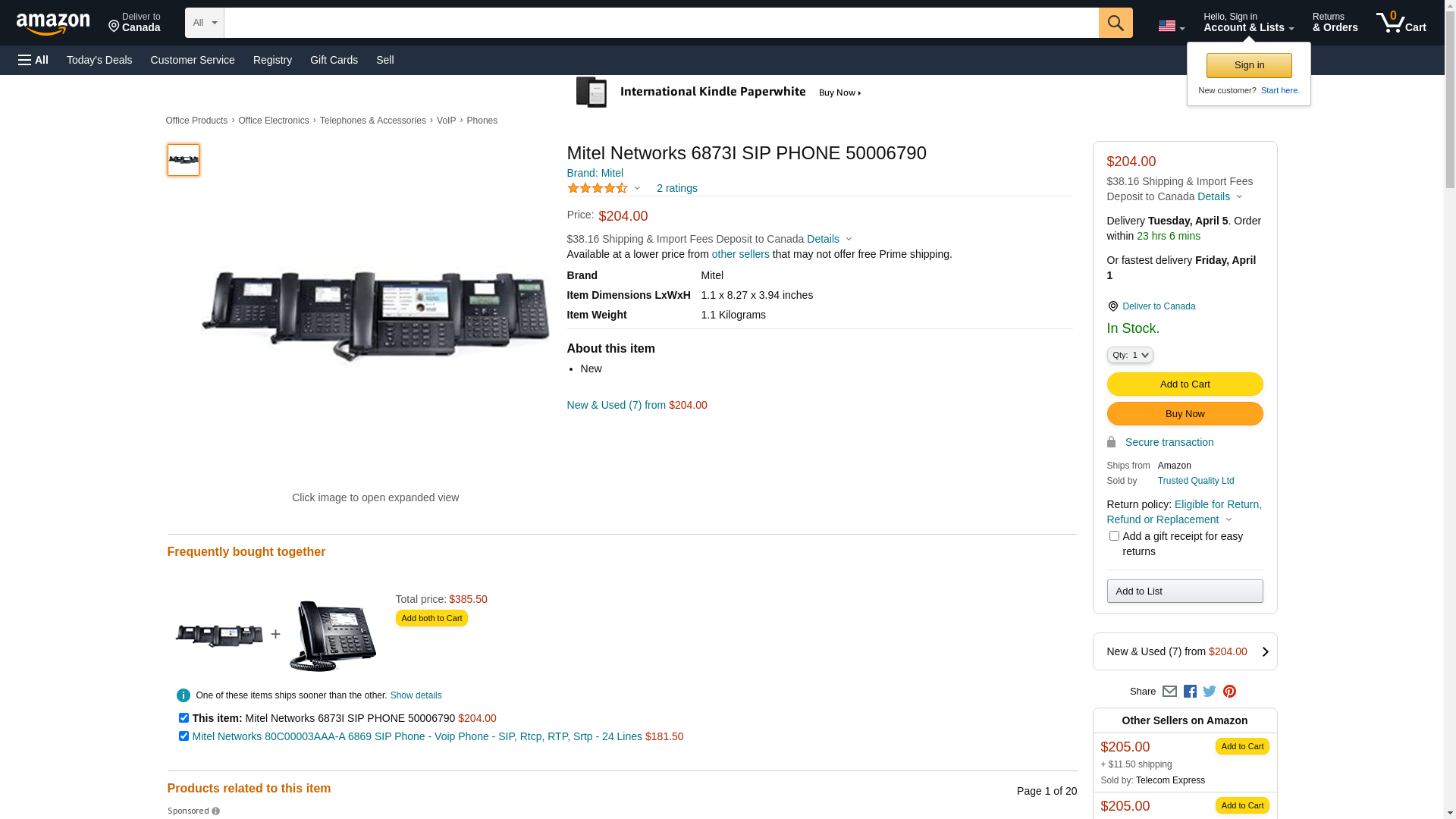The height and width of the screenshot is (819, 1456).
Task: Go to Amazon home via logo
Action: pos(53,24)
